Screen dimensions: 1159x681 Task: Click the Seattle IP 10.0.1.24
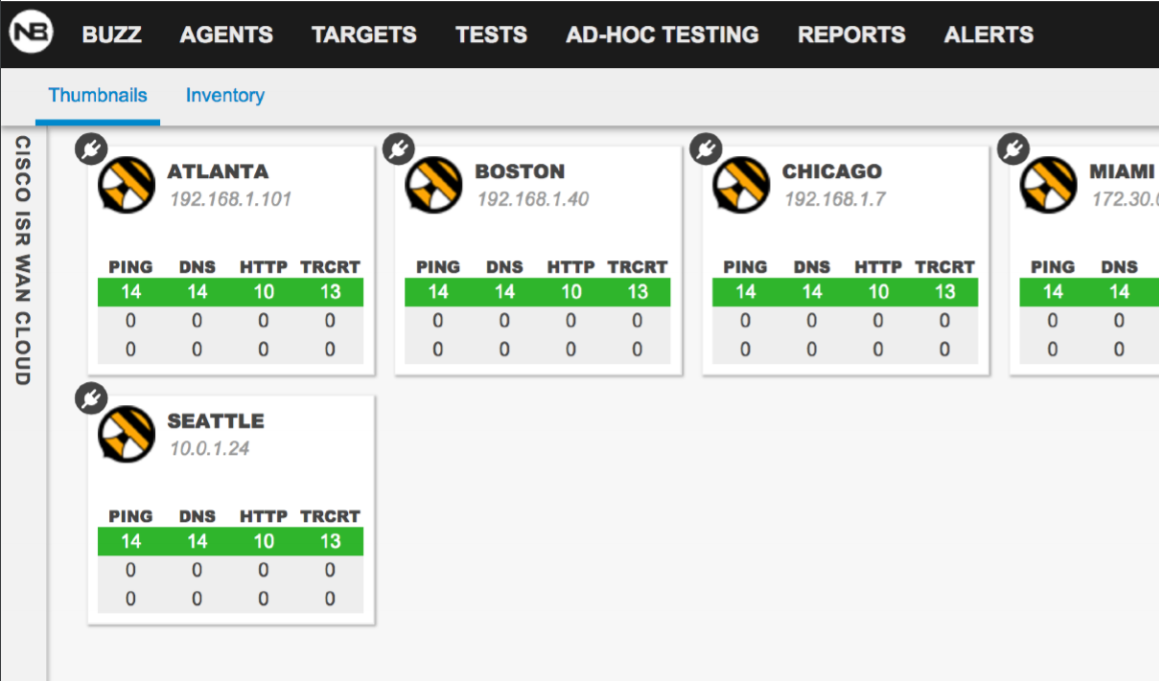(x=209, y=448)
